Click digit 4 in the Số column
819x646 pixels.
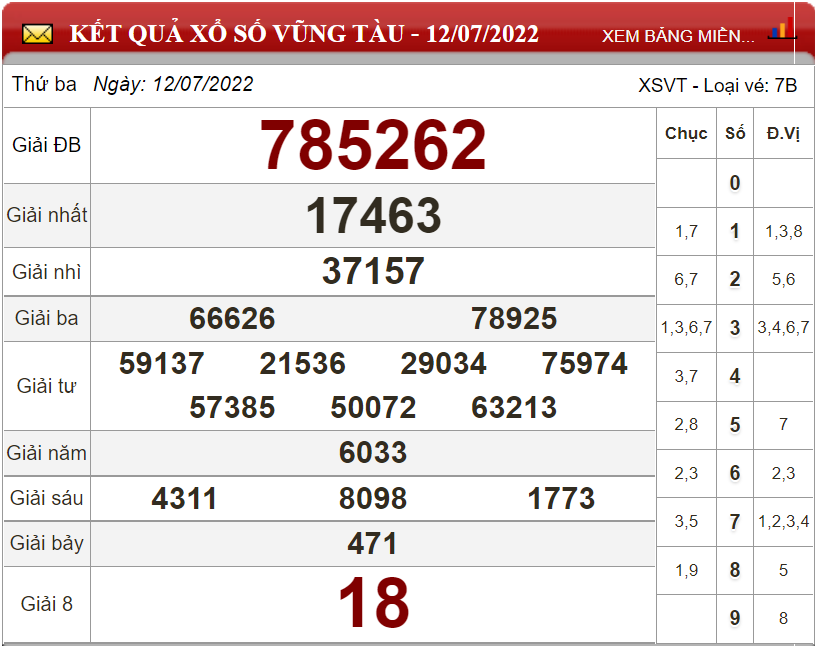click(x=735, y=376)
